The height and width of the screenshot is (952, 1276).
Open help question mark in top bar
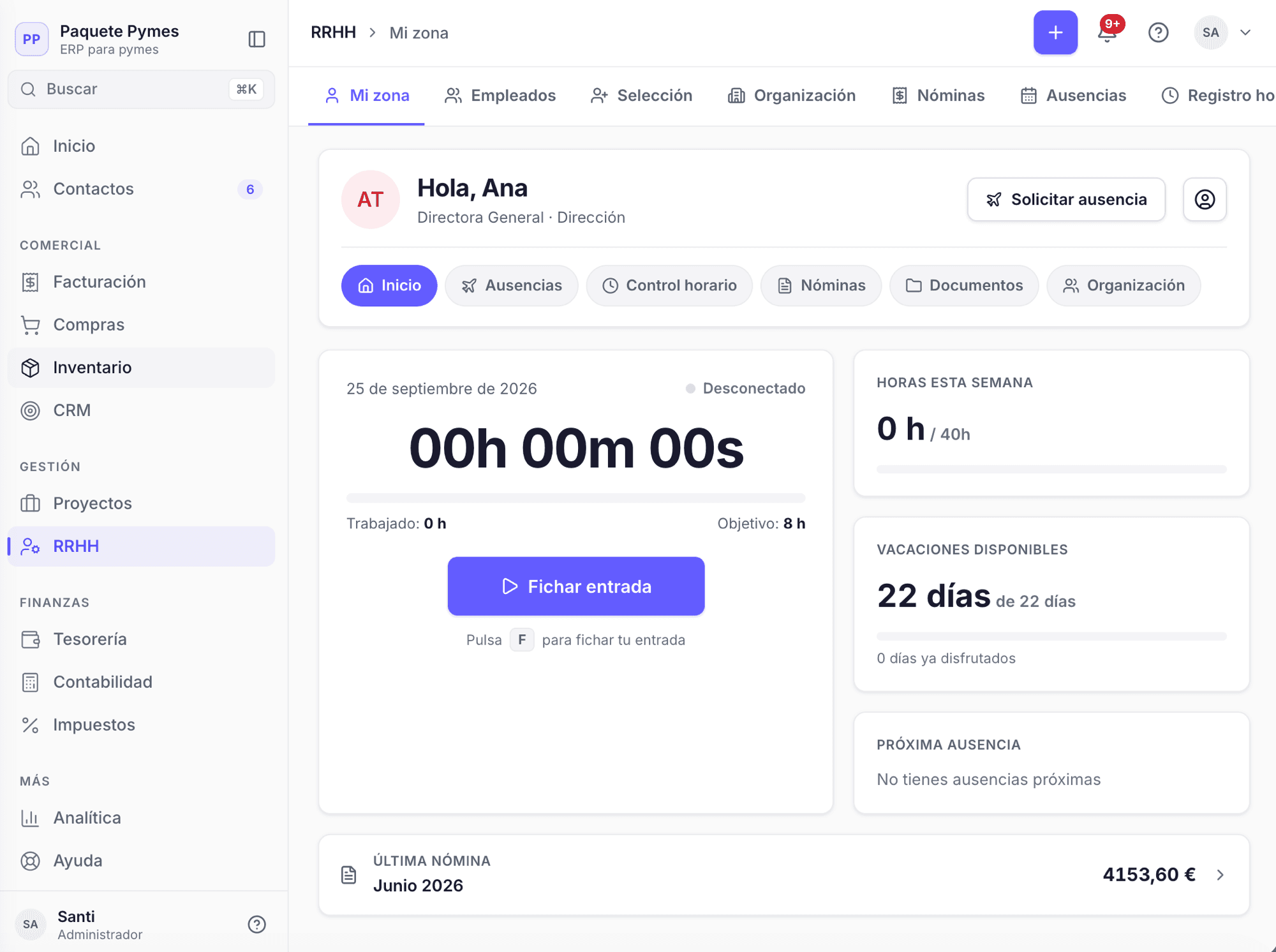pyautogui.click(x=1158, y=33)
